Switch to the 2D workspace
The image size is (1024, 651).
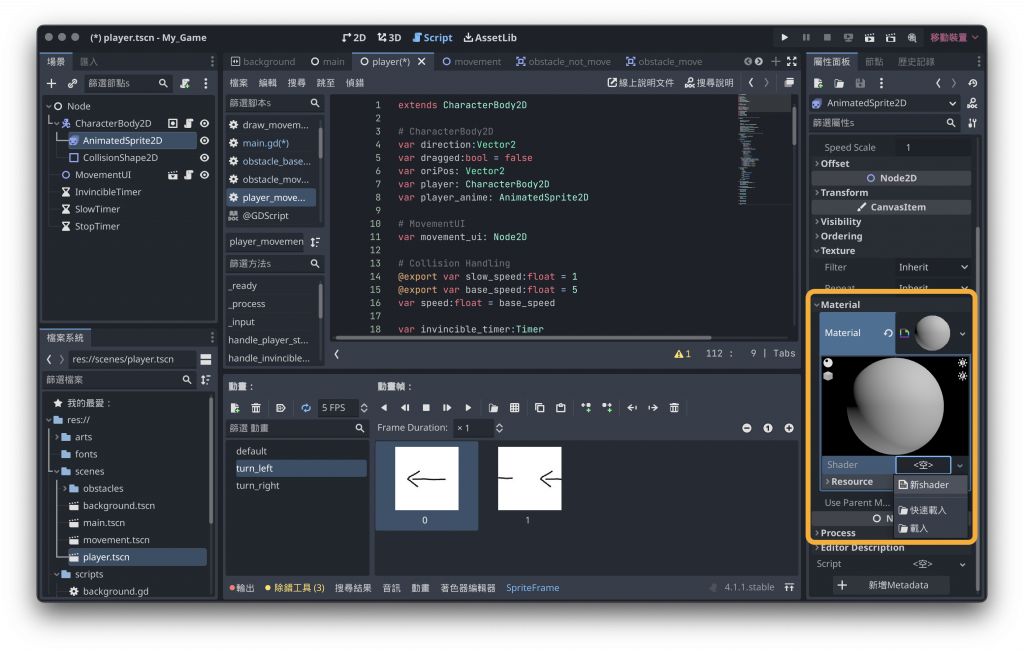[x=353, y=37]
